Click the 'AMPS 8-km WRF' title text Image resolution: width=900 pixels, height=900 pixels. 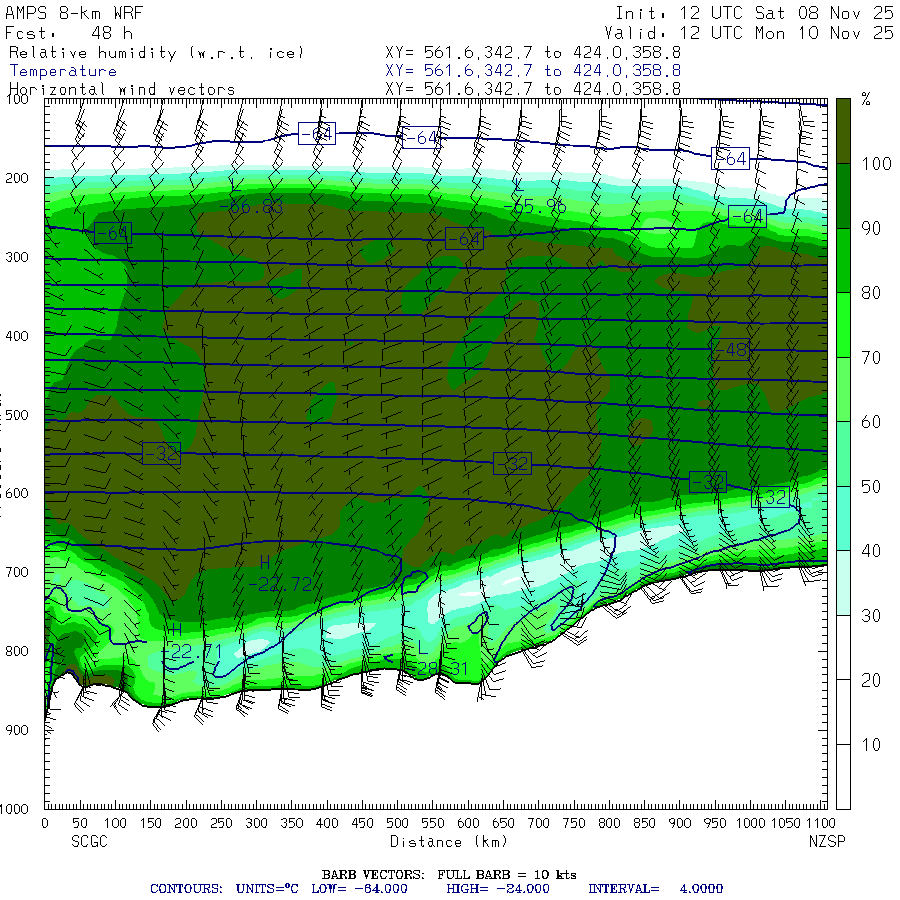(74, 13)
